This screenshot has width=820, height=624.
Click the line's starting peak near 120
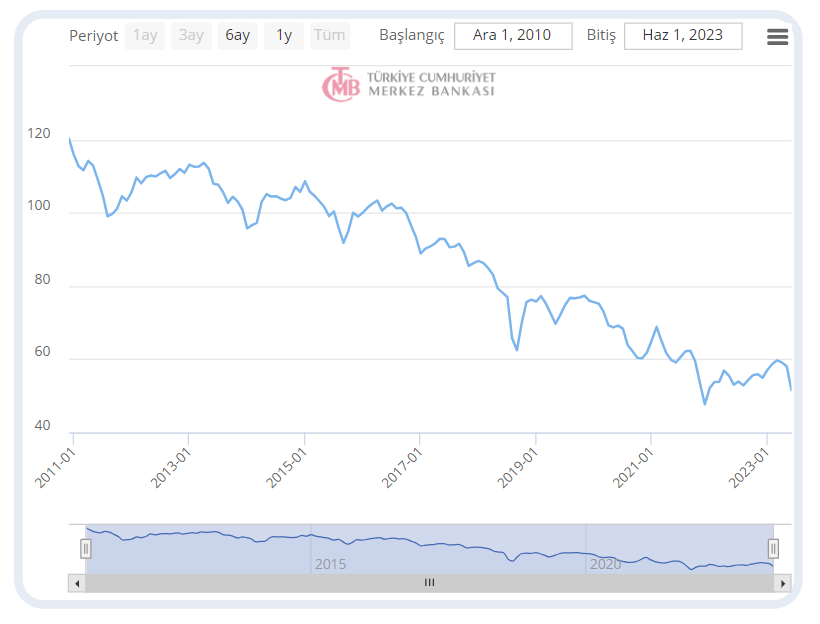70,140
